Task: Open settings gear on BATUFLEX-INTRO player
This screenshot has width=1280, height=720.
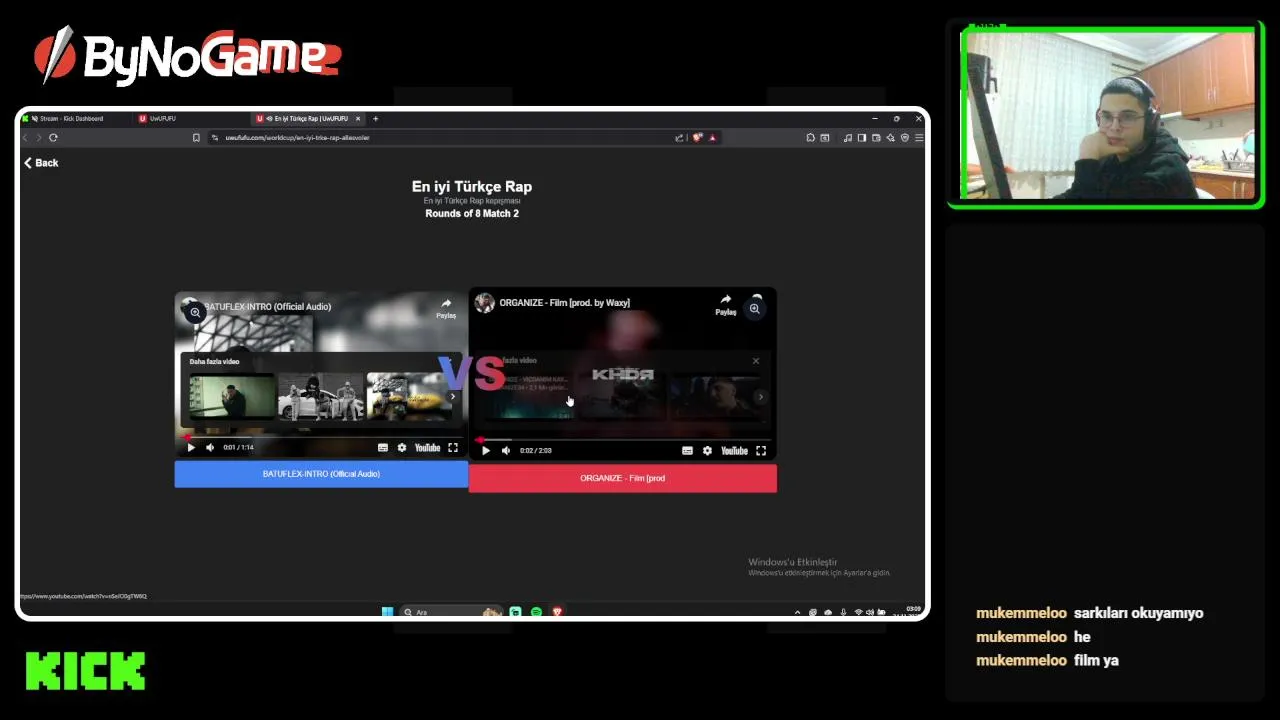Action: (402, 448)
